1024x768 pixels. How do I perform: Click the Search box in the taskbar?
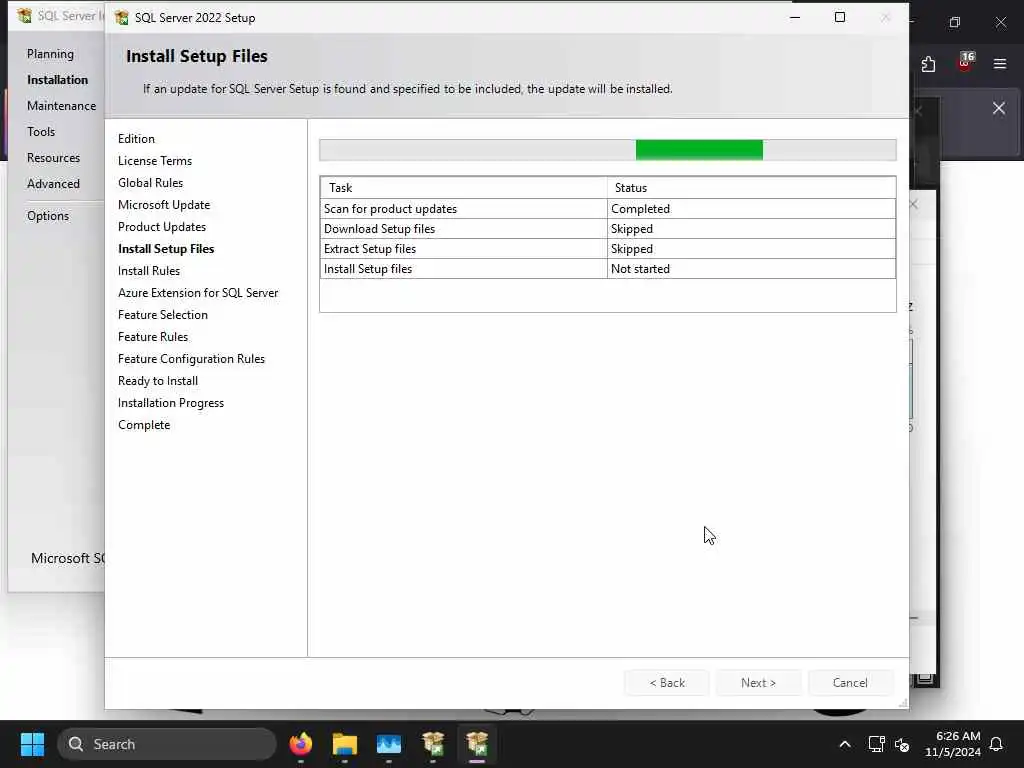click(167, 744)
